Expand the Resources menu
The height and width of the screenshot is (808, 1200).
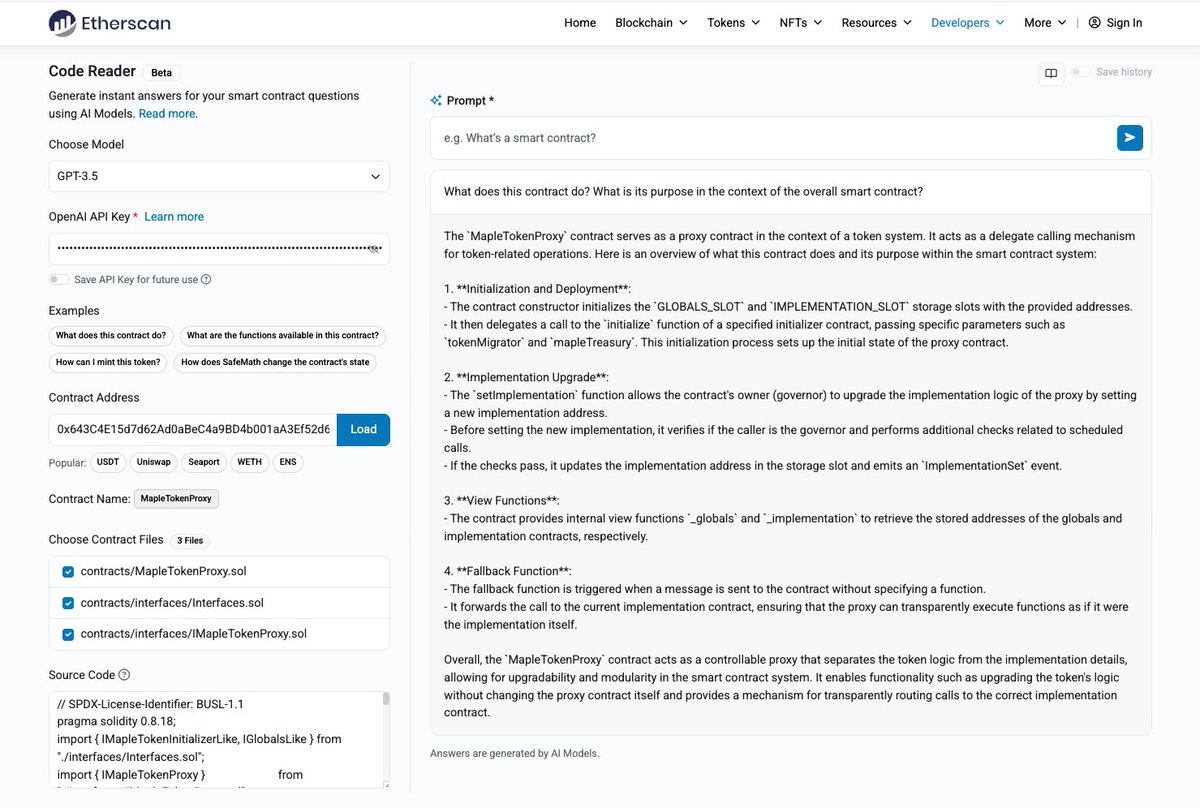[x=876, y=23]
